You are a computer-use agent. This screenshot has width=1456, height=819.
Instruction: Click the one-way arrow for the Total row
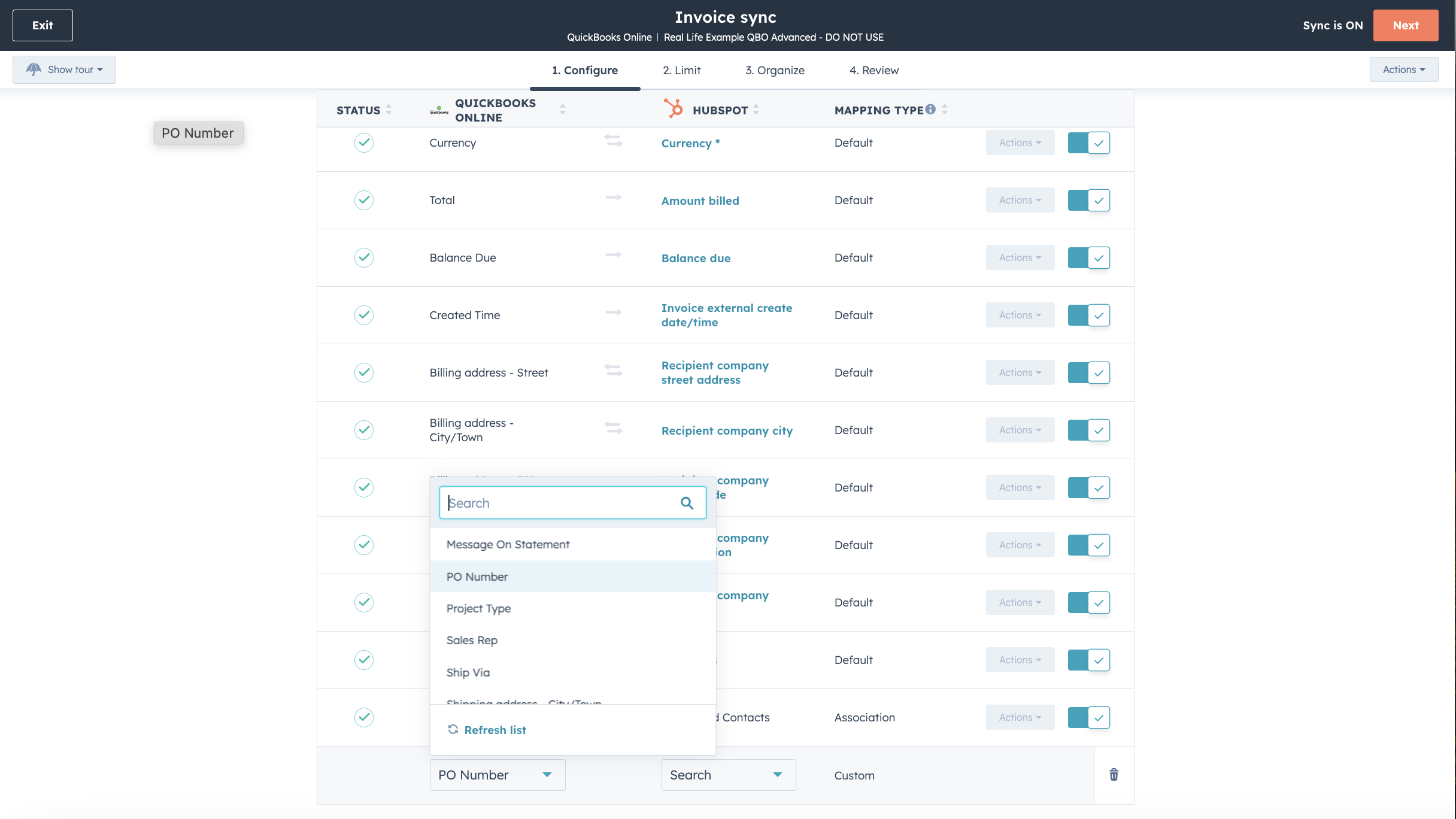(x=613, y=197)
